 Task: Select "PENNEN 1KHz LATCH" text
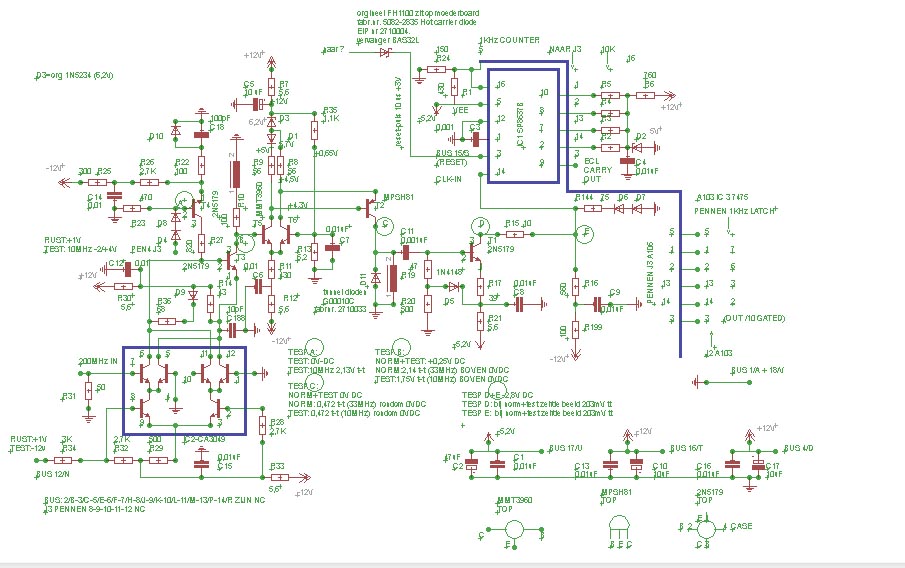coord(734,211)
